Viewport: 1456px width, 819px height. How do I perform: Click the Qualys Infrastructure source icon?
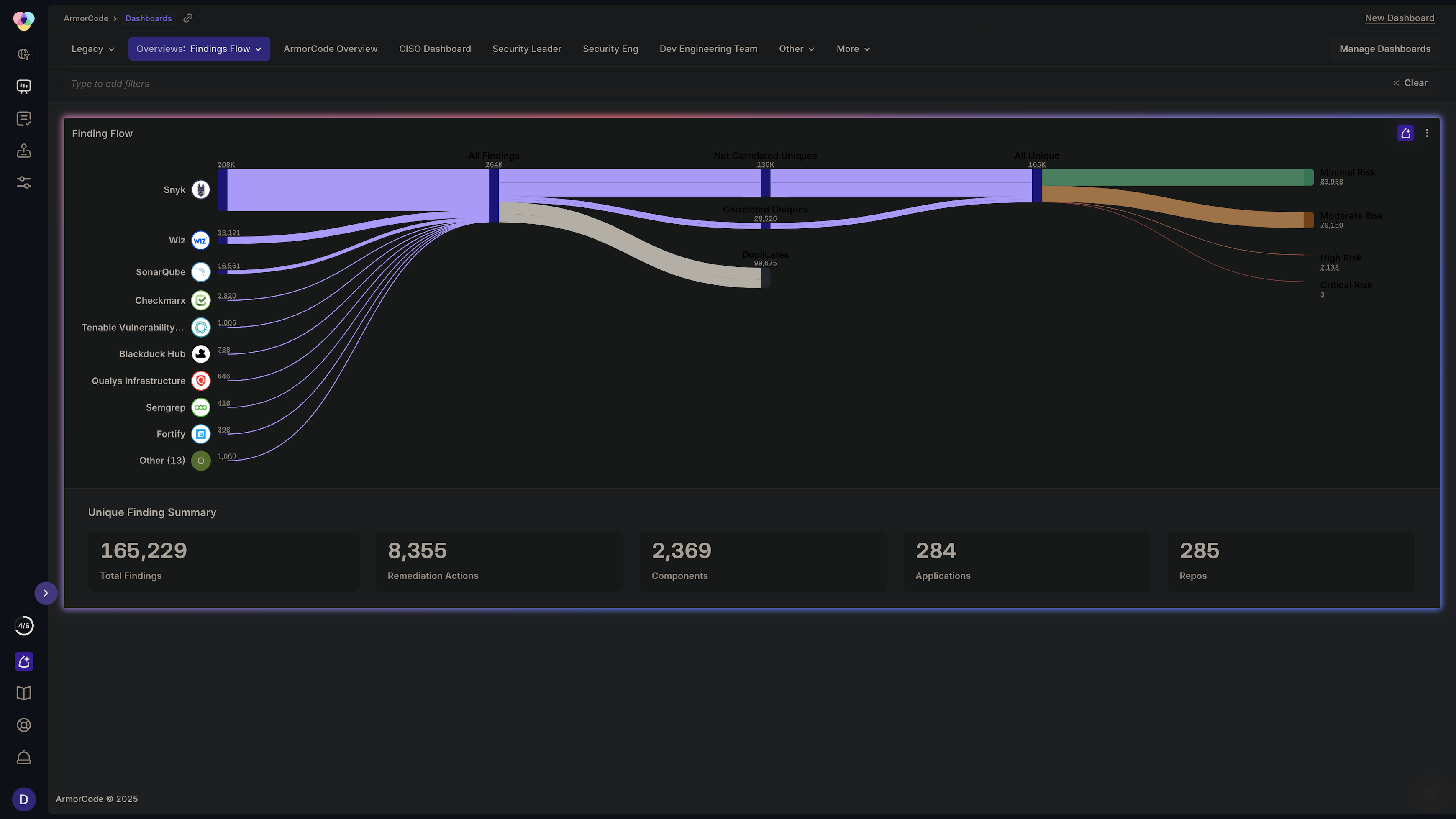pos(201,381)
